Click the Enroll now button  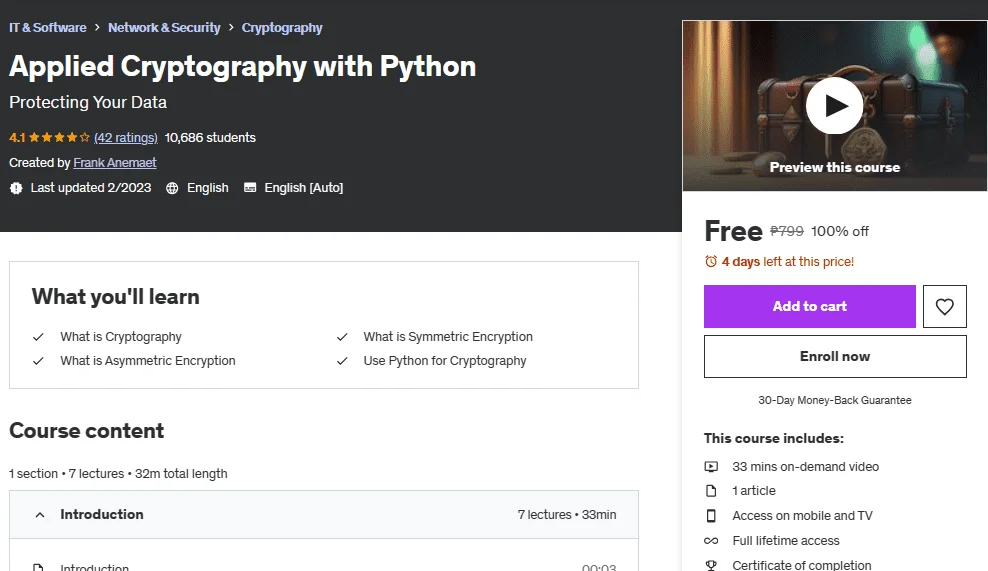pos(835,357)
